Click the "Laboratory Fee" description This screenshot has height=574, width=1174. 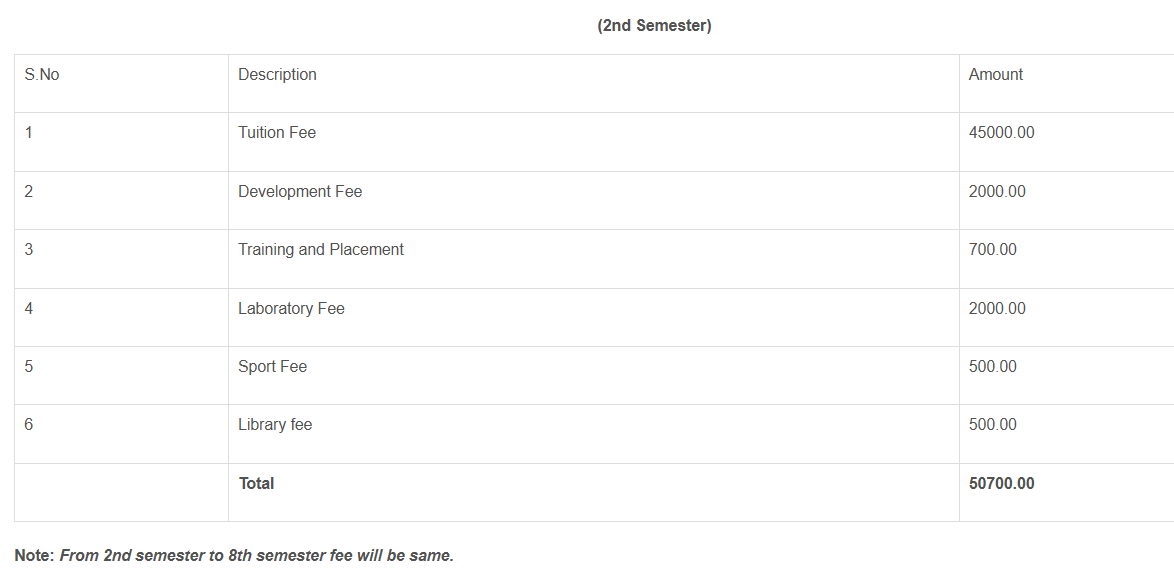click(291, 309)
